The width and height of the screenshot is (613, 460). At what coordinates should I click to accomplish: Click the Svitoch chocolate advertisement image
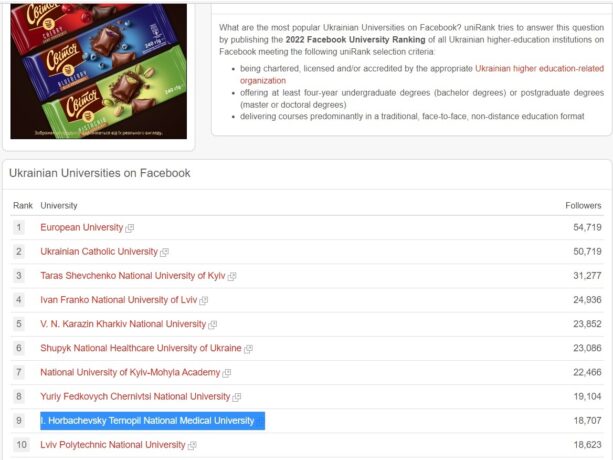[x=98, y=68]
